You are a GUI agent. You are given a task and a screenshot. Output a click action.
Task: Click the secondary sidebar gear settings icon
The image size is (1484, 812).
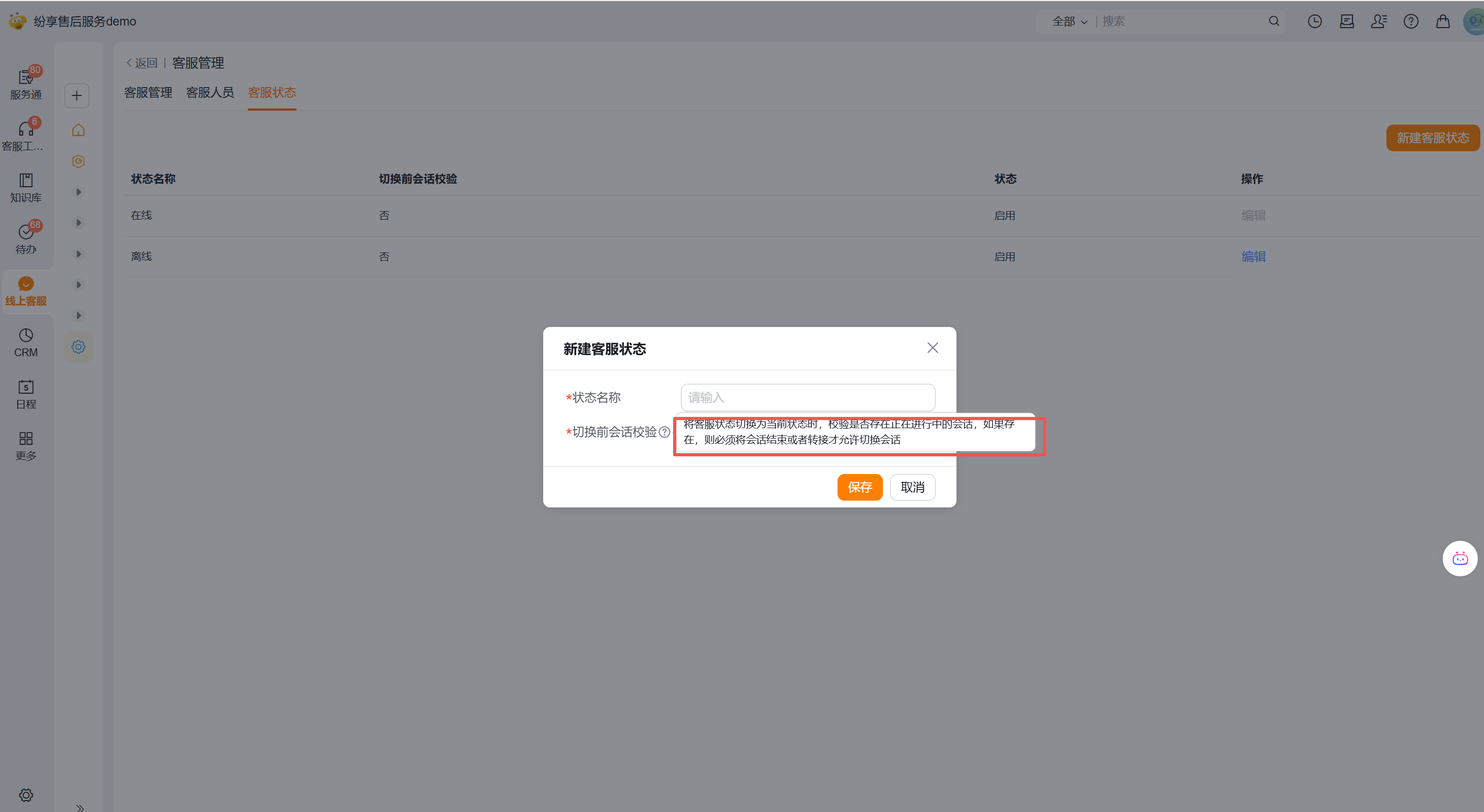coord(78,347)
